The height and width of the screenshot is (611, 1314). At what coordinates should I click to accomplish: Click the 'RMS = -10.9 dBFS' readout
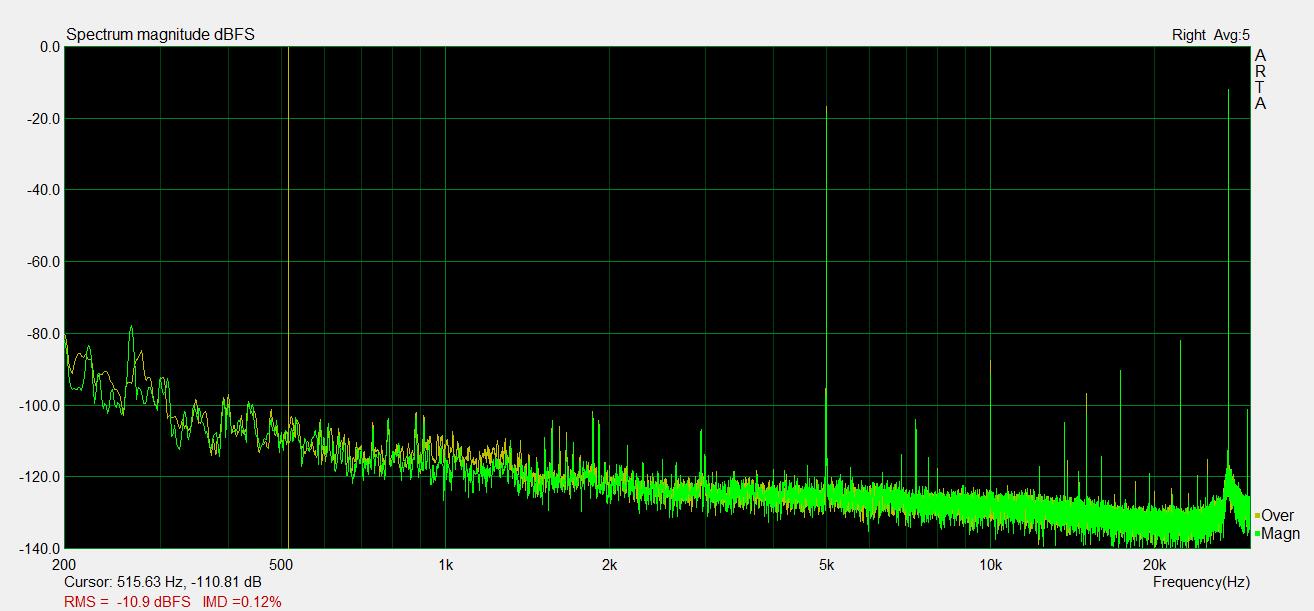(x=126, y=602)
